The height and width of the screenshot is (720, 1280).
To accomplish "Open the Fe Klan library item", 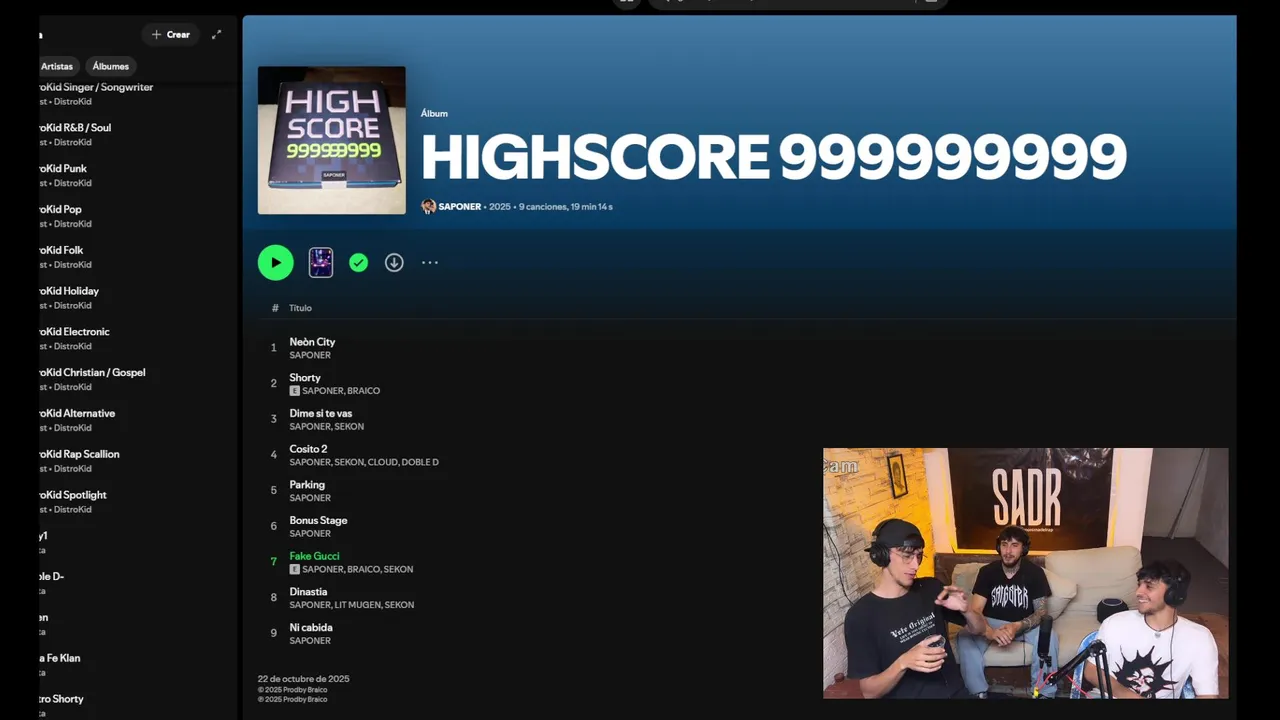I will click(x=138, y=665).
